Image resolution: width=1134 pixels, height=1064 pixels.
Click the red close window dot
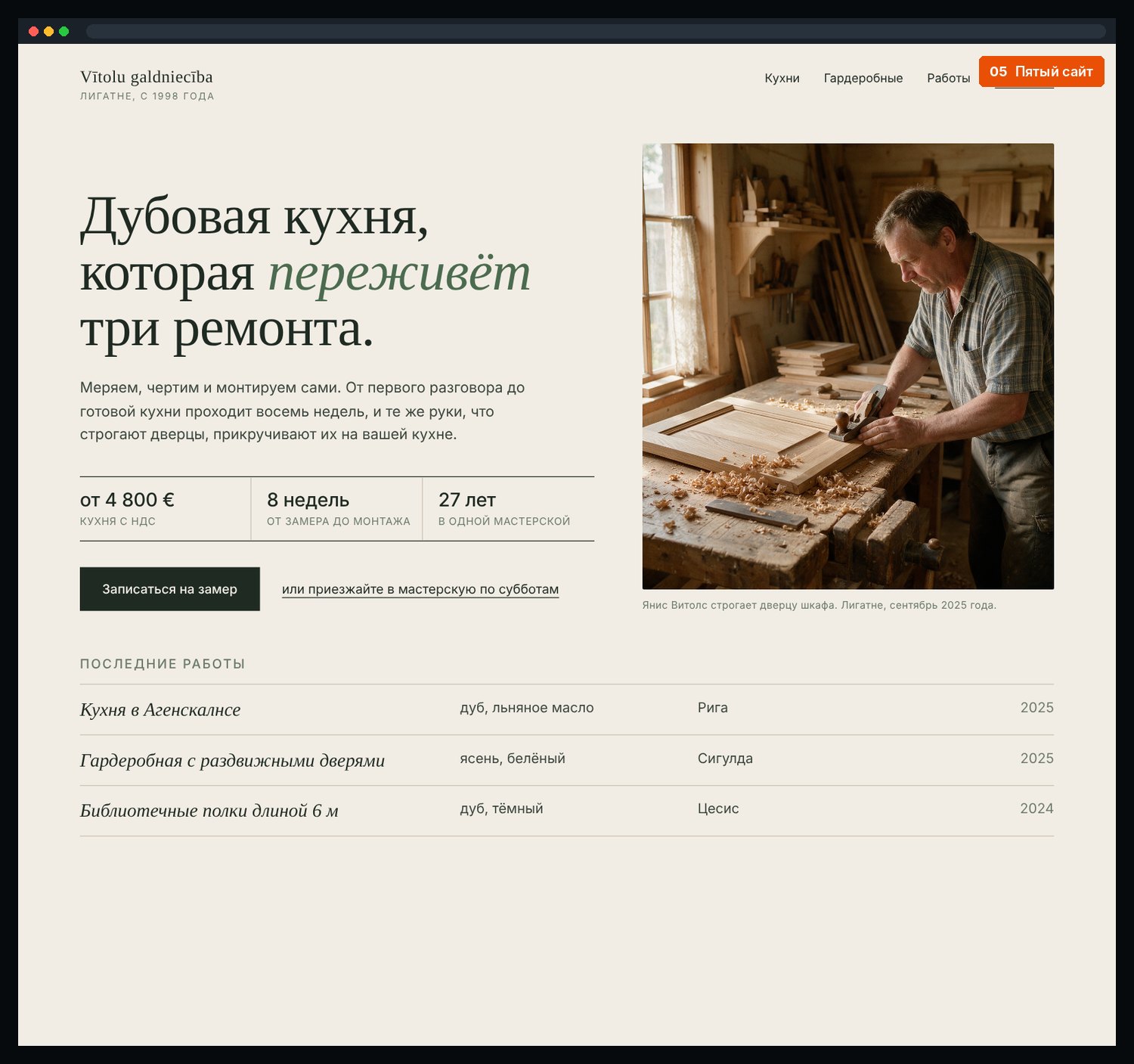coord(33,31)
